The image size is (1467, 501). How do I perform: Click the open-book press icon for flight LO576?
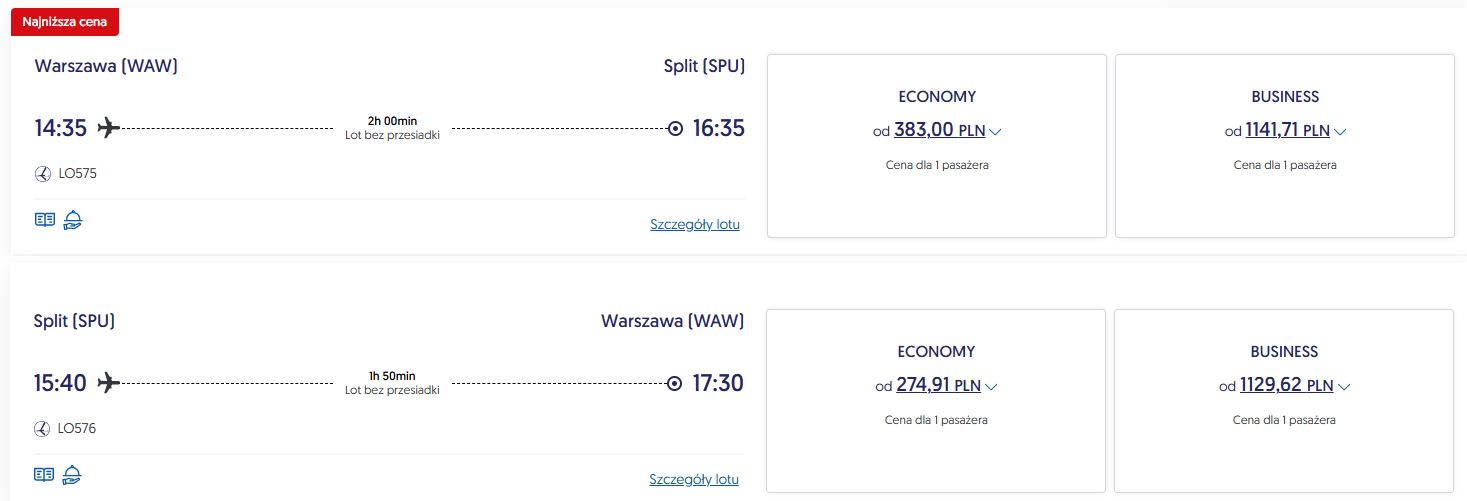click(x=44, y=475)
